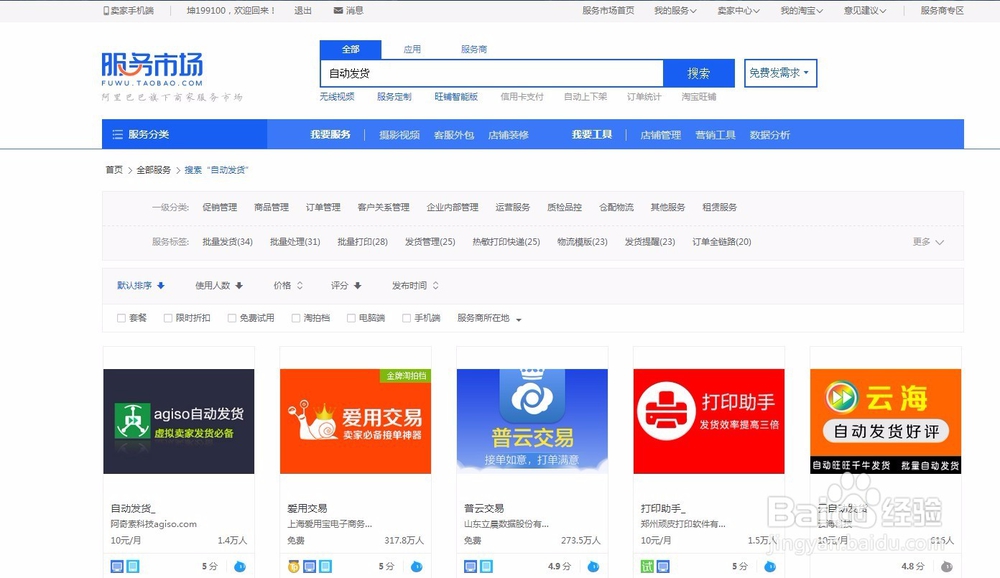This screenshot has width=1000, height=578.
Task: Enable the 免费试用 checkbox
Action: [x=232, y=318]
